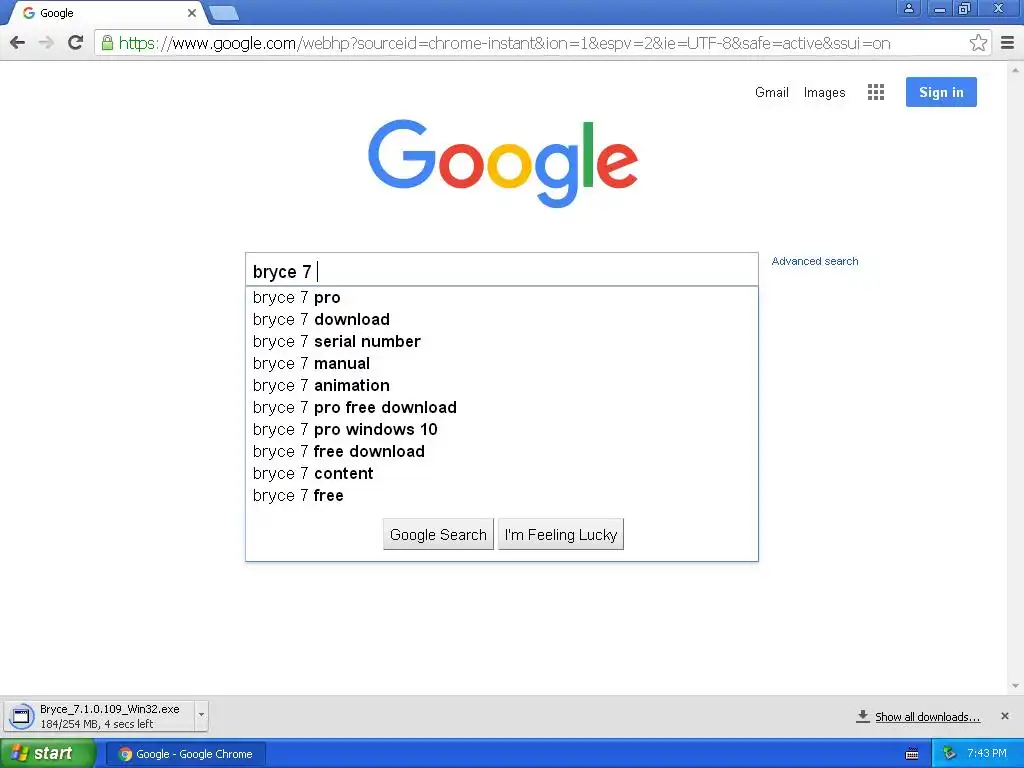Click the browser forward arrow
Image resolution: width=1024 pixels, height=768 pixels.
[x=46, y=43]
